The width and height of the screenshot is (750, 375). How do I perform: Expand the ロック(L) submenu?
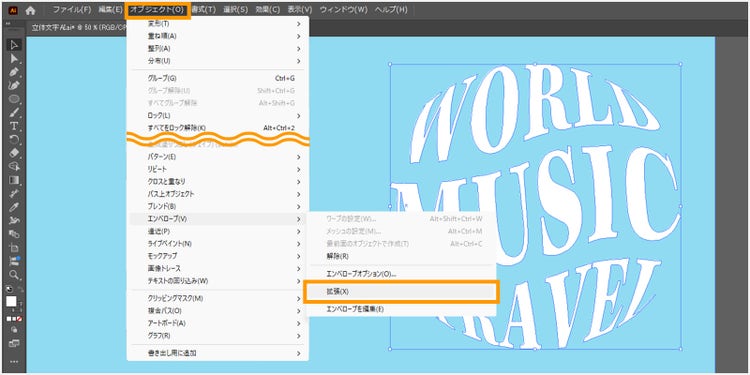(218, 115)
